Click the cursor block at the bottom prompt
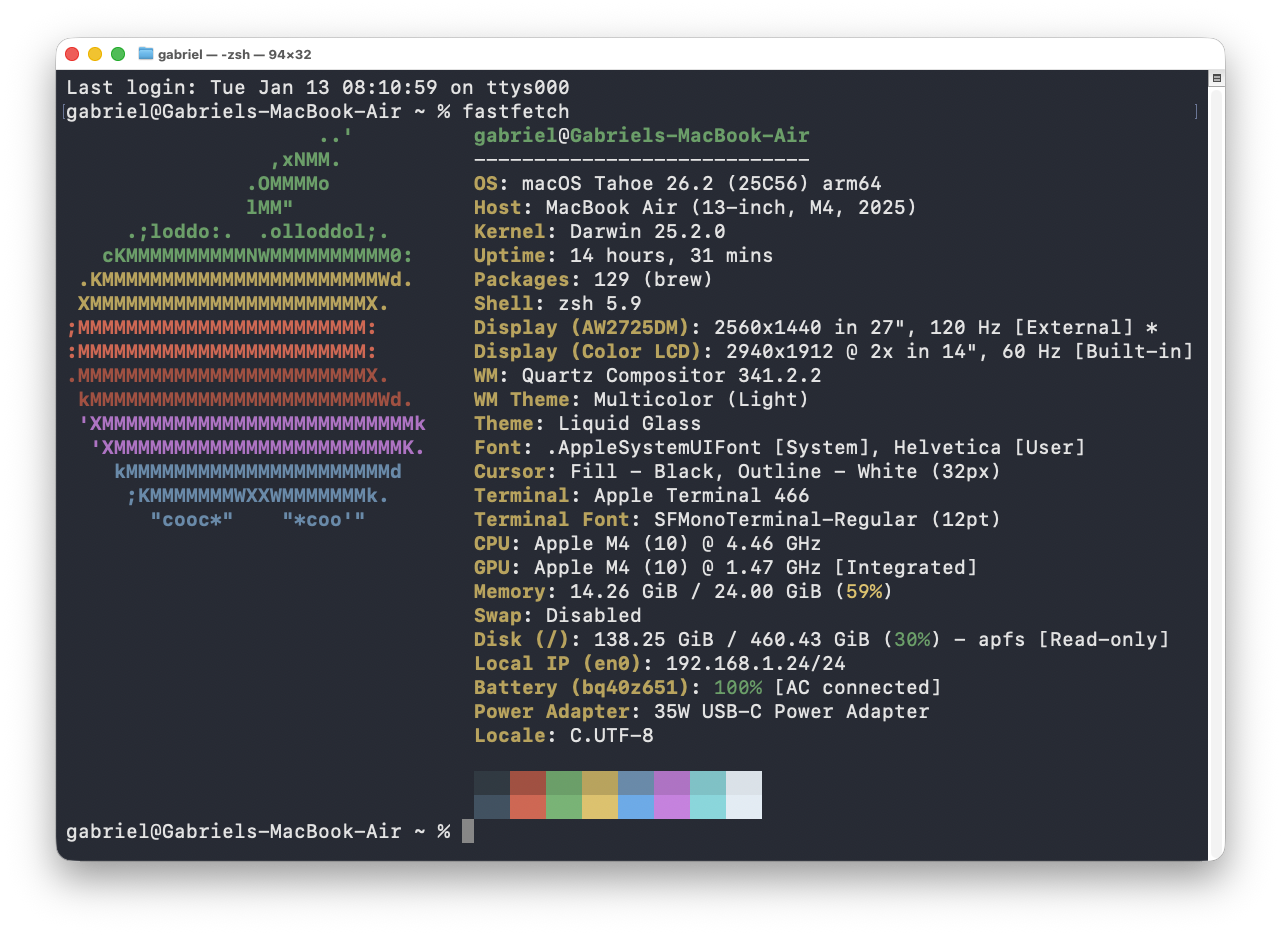Viewport: 1281px width, 935px height. 468,832
